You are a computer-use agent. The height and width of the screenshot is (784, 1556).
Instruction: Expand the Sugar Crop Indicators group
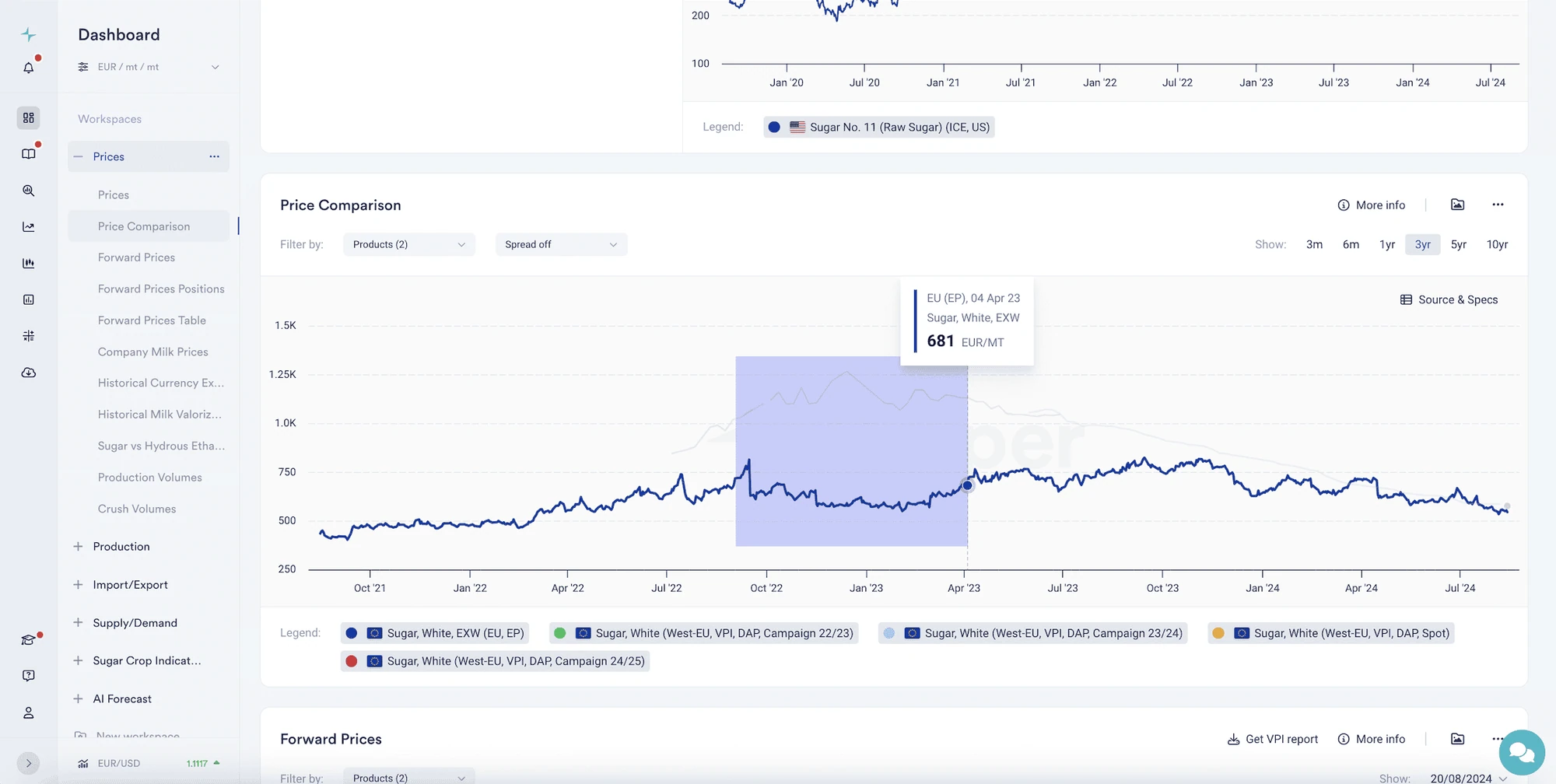tap(78, 661)
